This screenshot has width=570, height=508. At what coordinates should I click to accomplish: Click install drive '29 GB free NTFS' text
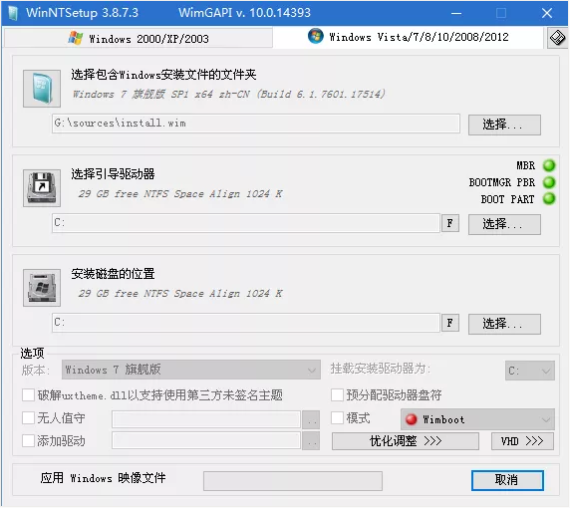tap(180, 293)
